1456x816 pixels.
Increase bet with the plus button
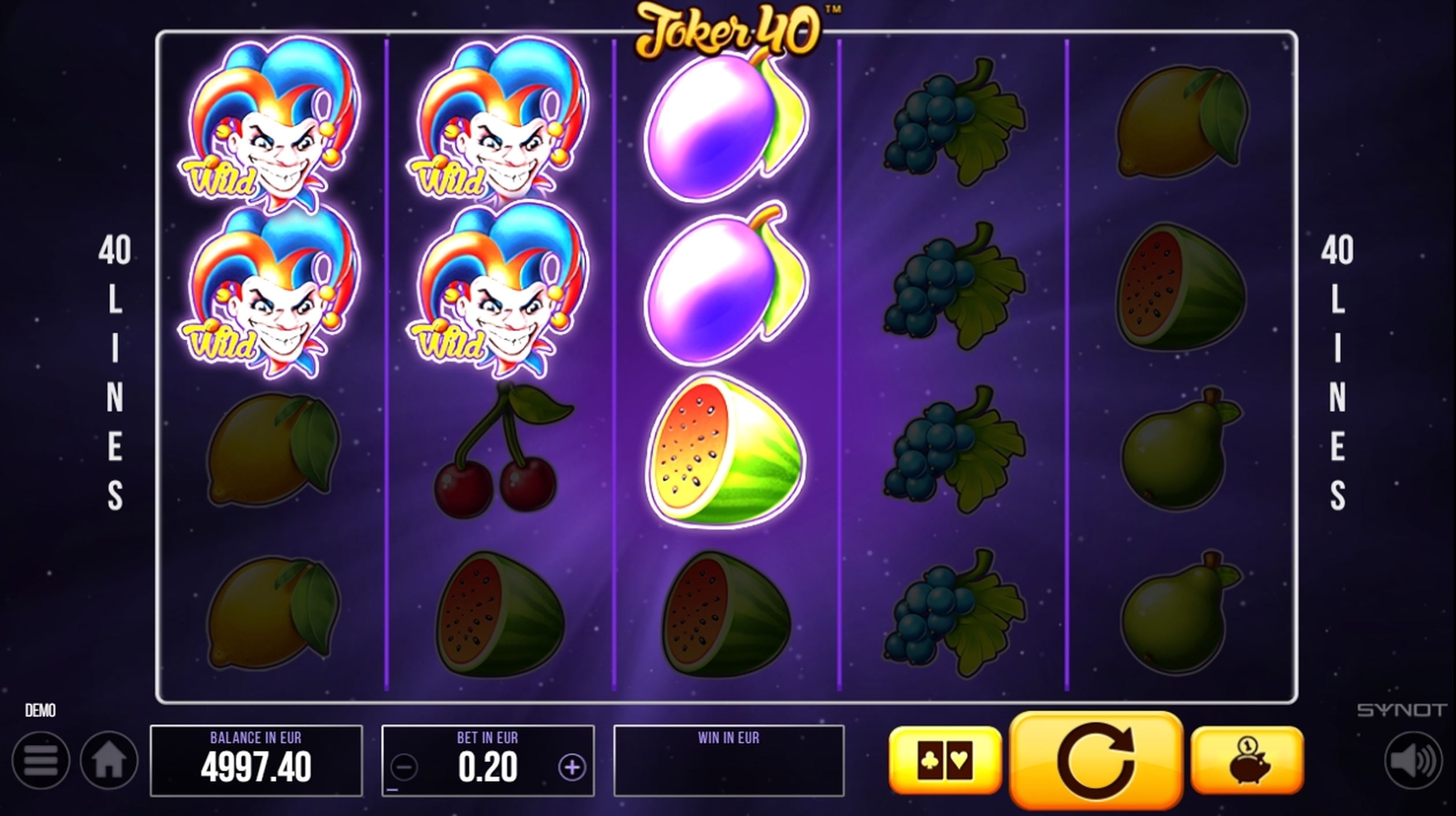click(571, 767)
